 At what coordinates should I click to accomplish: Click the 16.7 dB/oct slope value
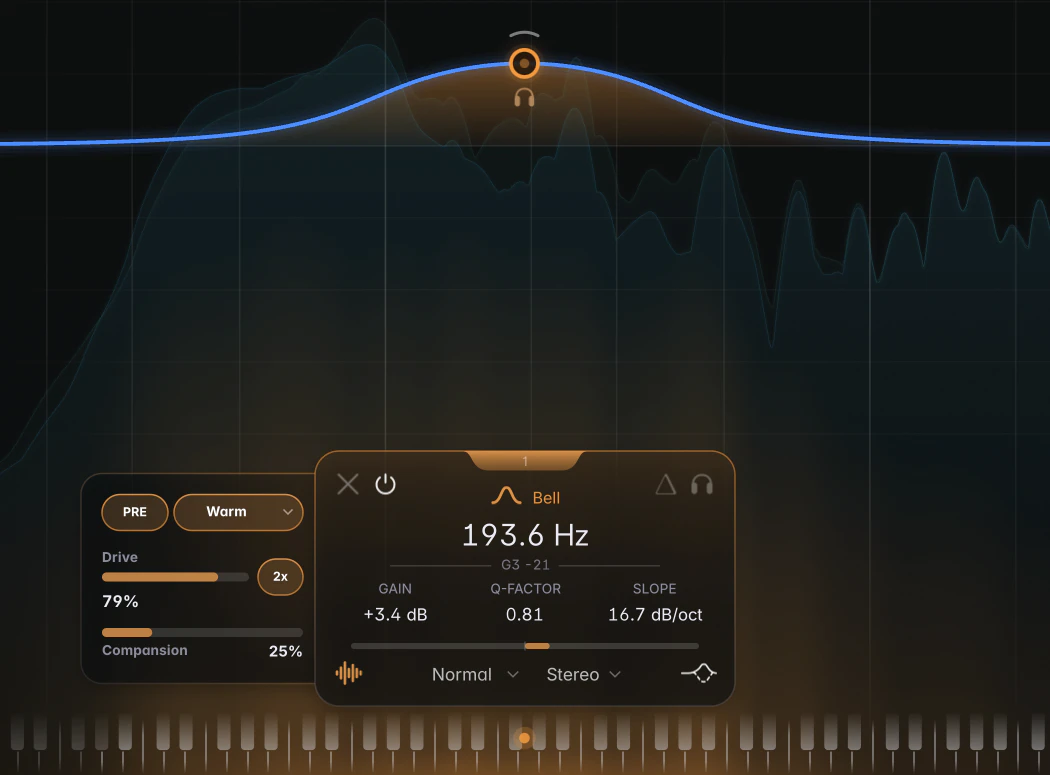[x=655, y=614]
